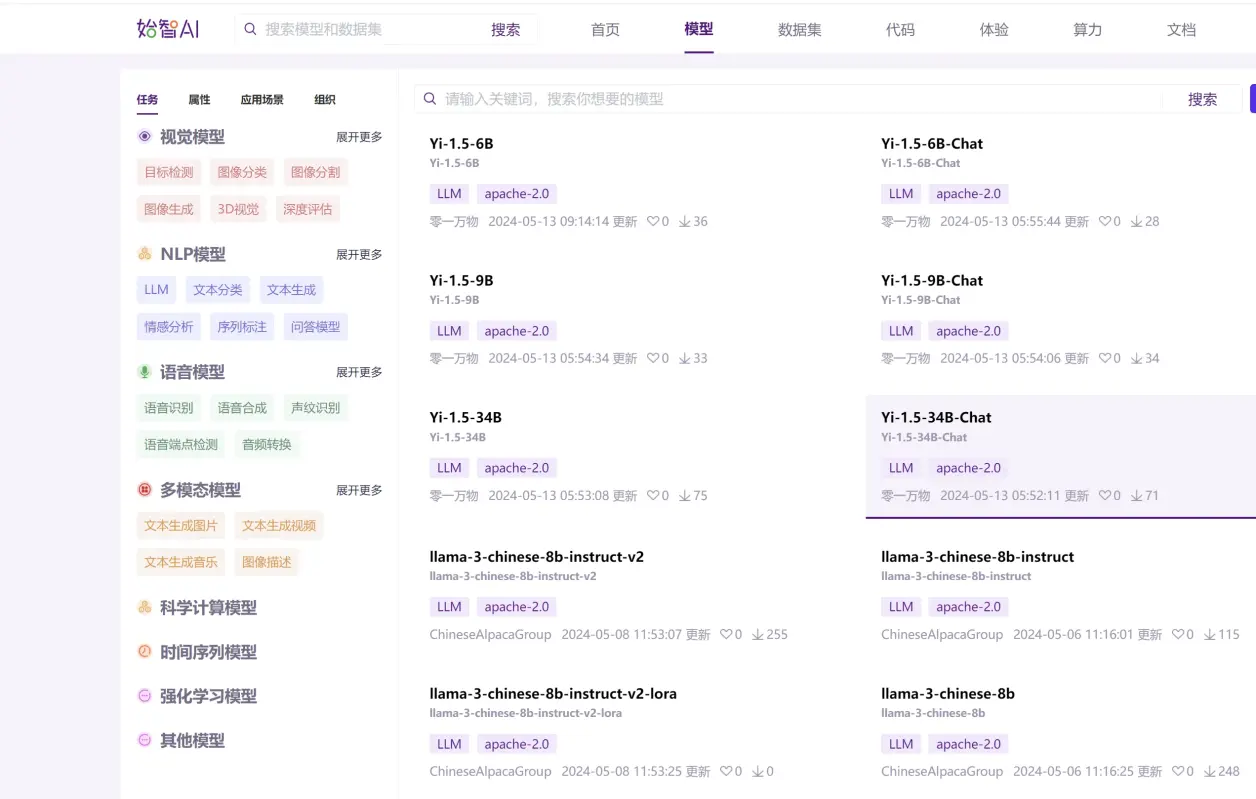Expand more NLP模型 tags via 展开更多
Screen dimensions: 1256x799
359,255
